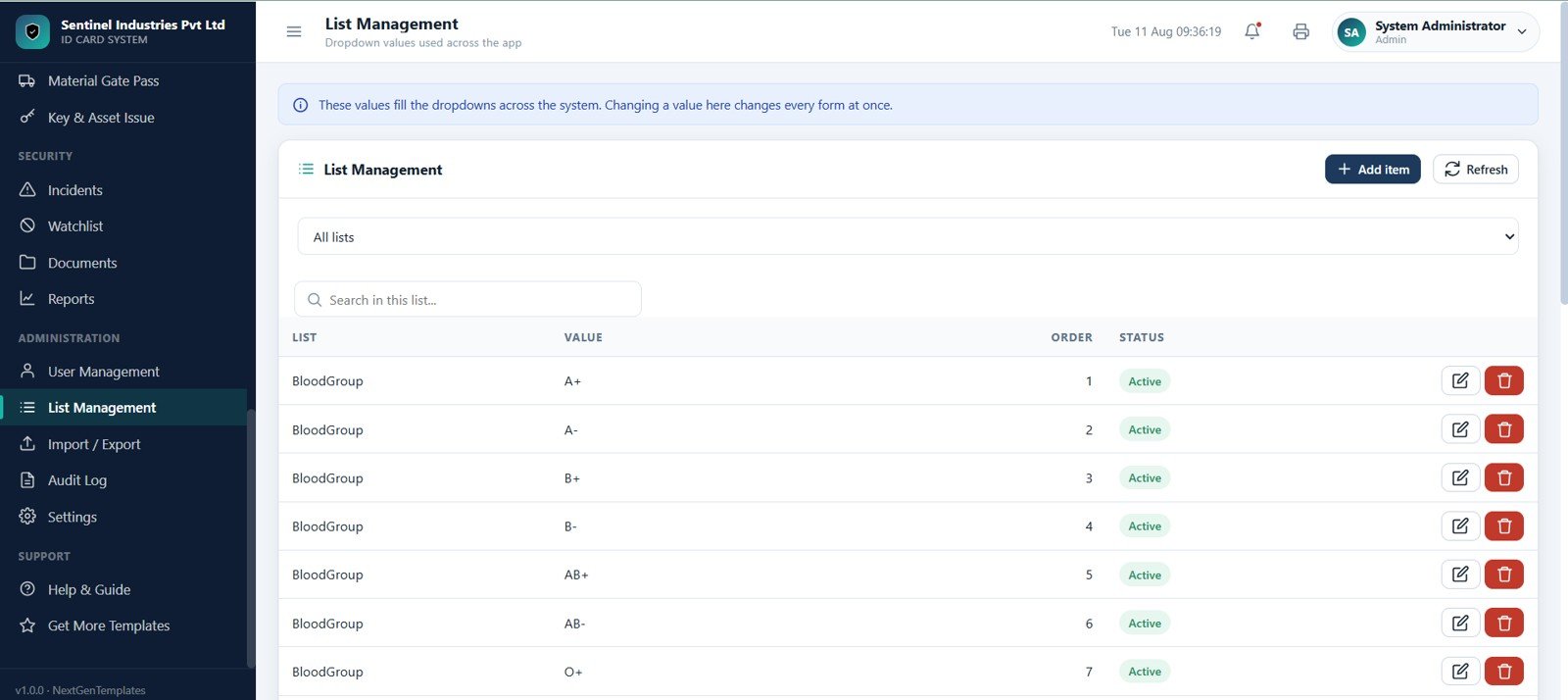Open the All lists dropdown
Screen dimensions: 1568x700
click(x=907, y=236)
